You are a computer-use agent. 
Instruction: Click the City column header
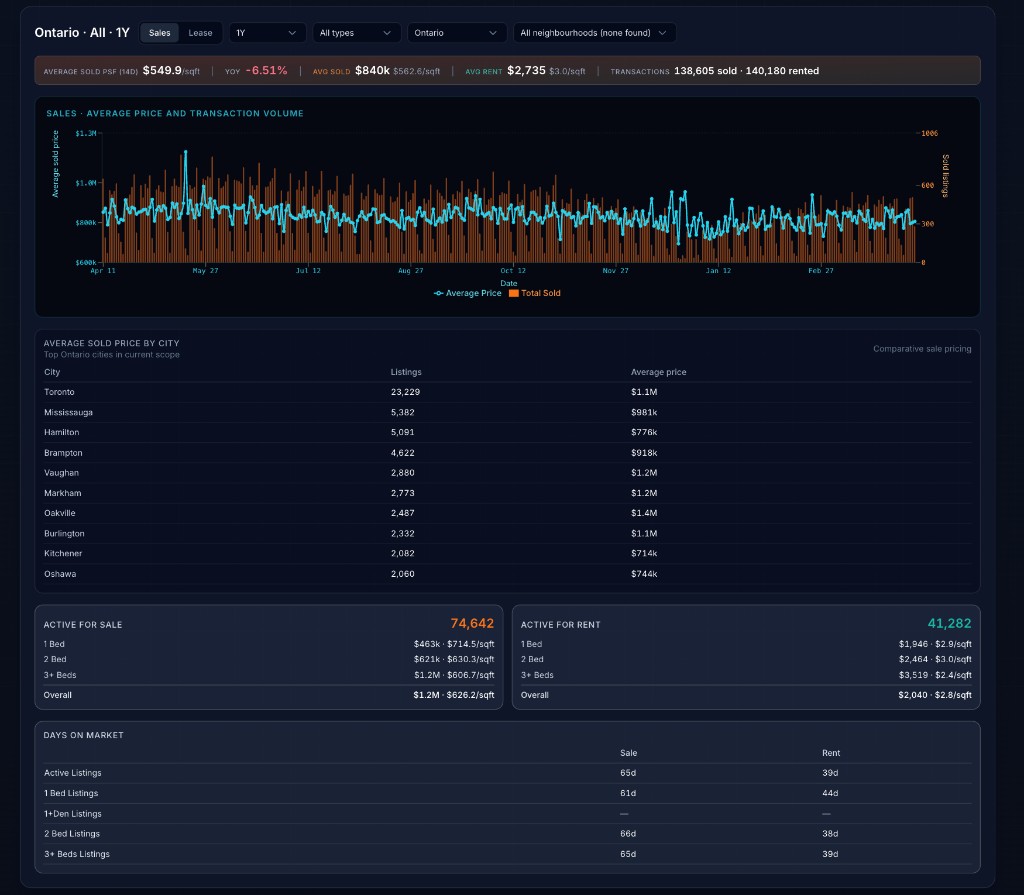[52, 372]
